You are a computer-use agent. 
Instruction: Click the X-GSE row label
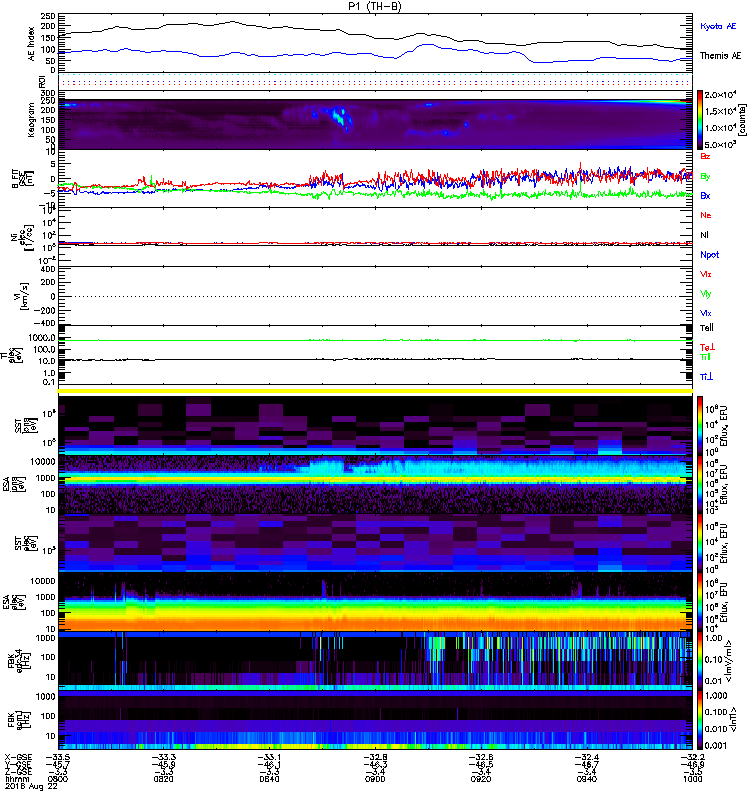(19, 758)
